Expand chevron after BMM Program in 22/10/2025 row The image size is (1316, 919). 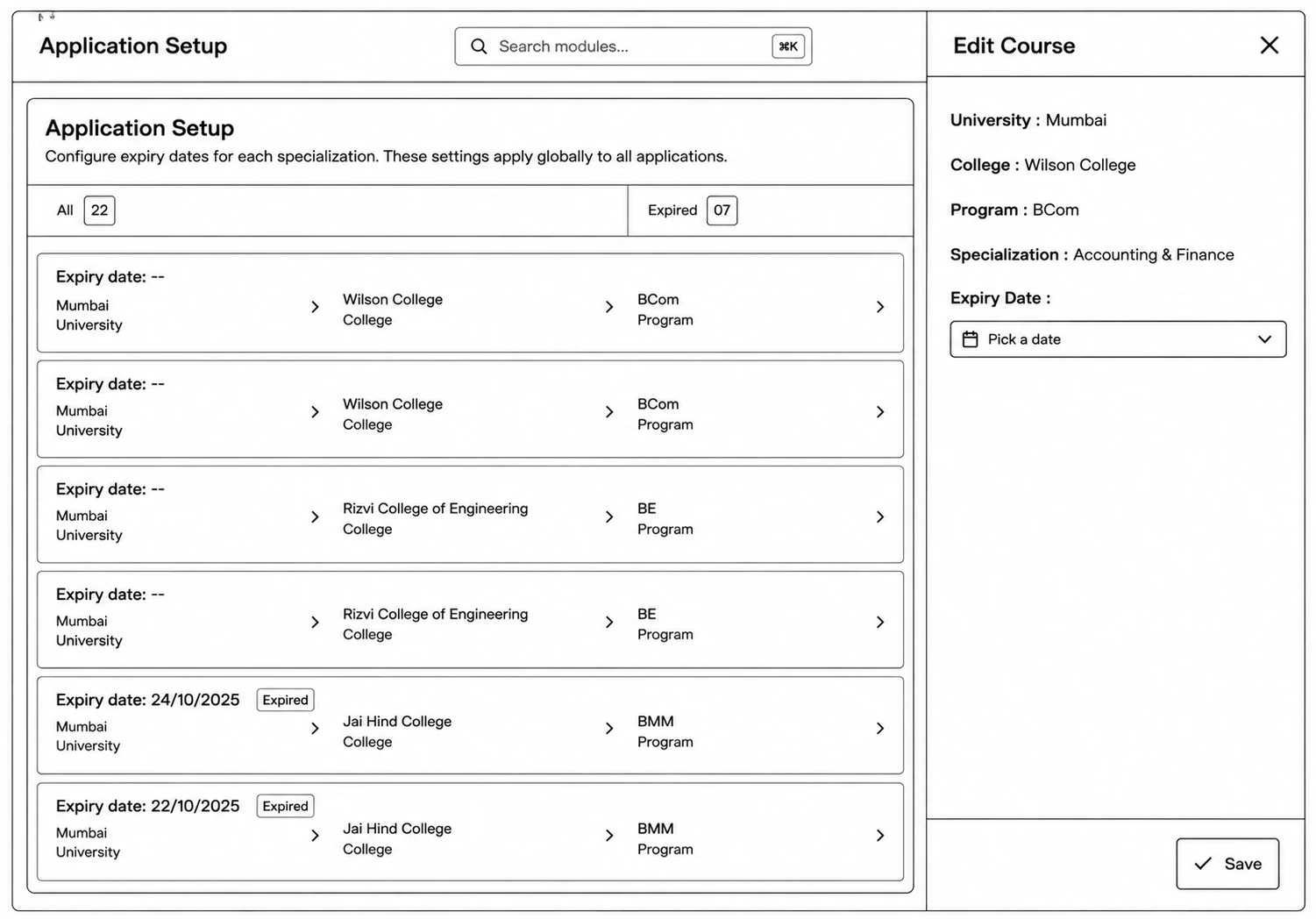click(x=880, y=836)
